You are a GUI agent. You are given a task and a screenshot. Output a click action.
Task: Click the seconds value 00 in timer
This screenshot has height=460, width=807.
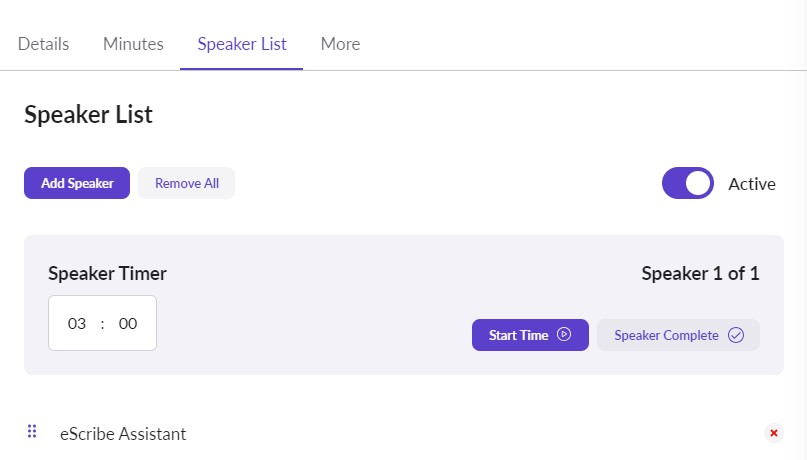(x=128, y=324)
